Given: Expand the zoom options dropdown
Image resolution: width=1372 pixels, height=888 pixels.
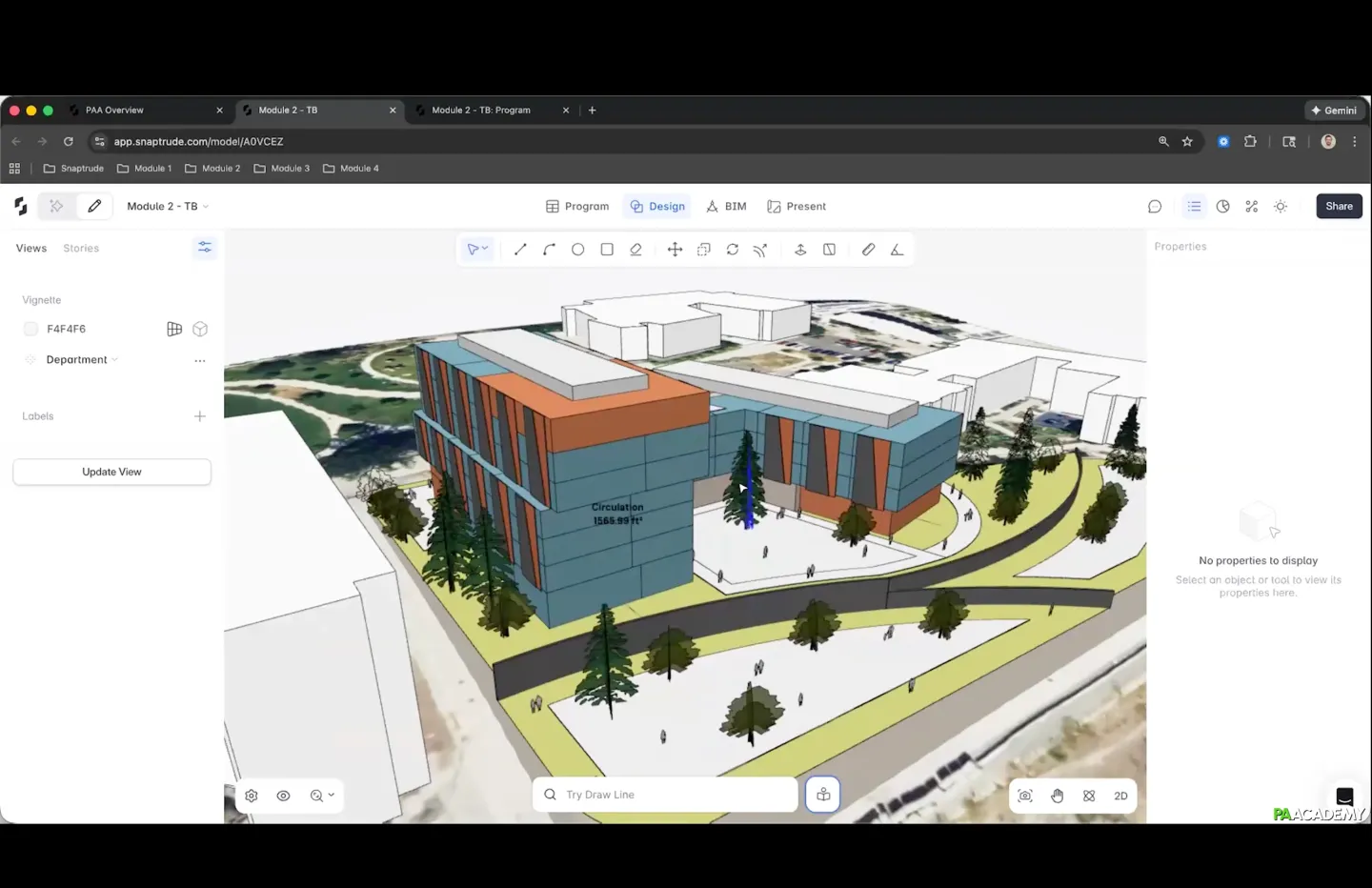Looking at the screenshot, I should pos(322,796).
